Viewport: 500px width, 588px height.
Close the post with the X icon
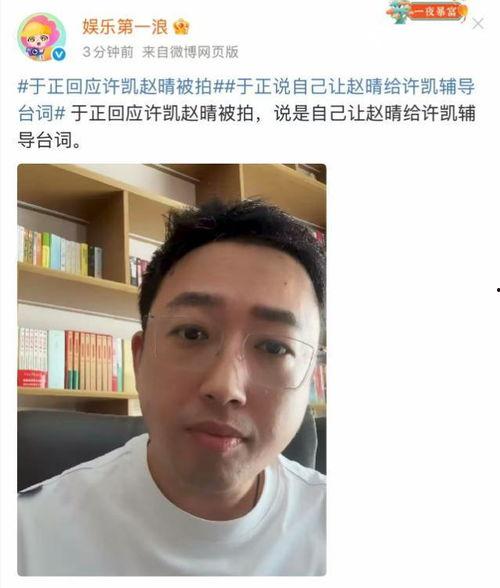coord(478,24)
